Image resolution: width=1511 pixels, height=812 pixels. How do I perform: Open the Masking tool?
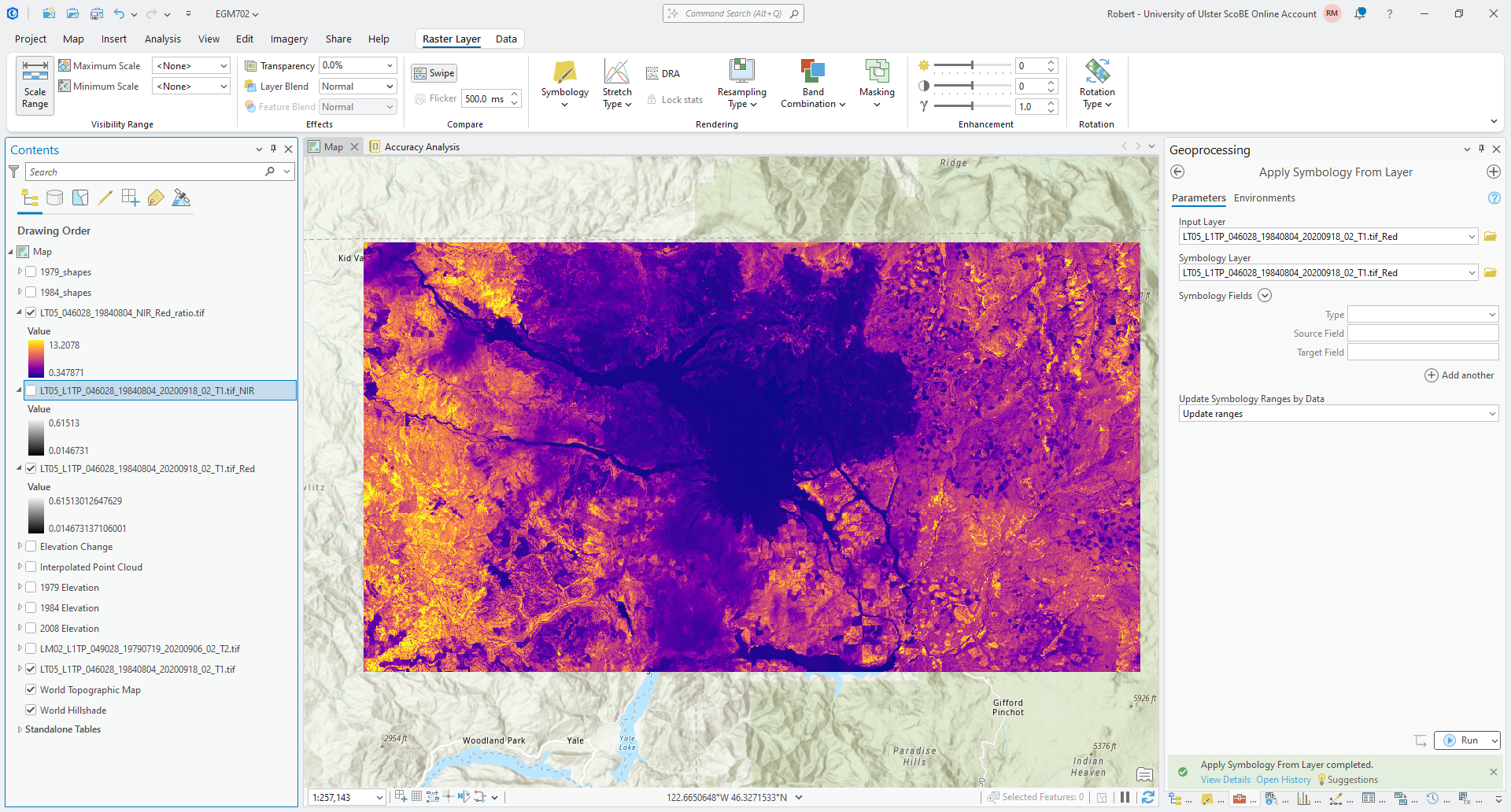(876, 73)
